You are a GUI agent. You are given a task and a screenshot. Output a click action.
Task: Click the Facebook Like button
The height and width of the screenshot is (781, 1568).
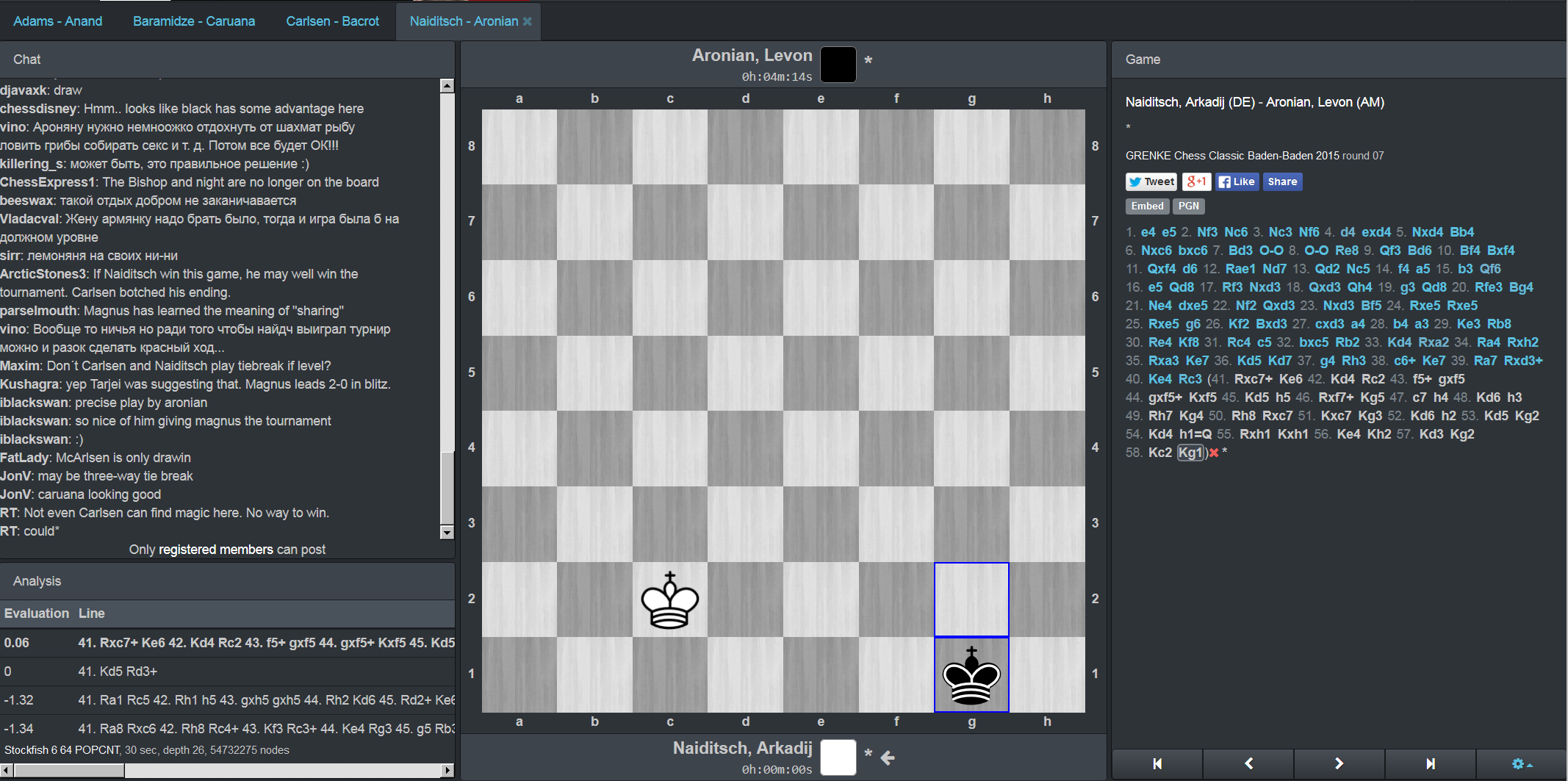click(x=1237, y=181)
